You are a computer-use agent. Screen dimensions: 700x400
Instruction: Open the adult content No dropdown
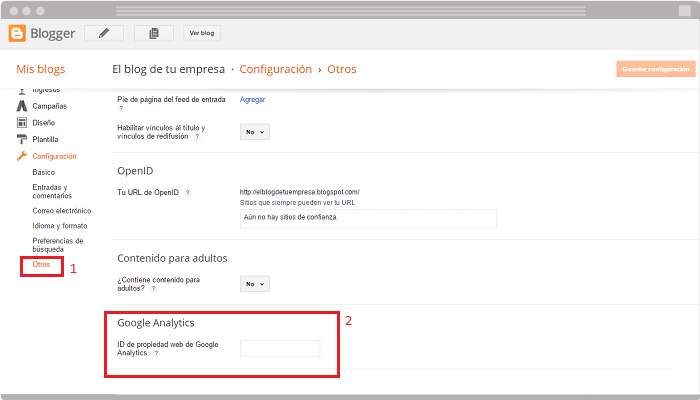click(x=254, y=284)
